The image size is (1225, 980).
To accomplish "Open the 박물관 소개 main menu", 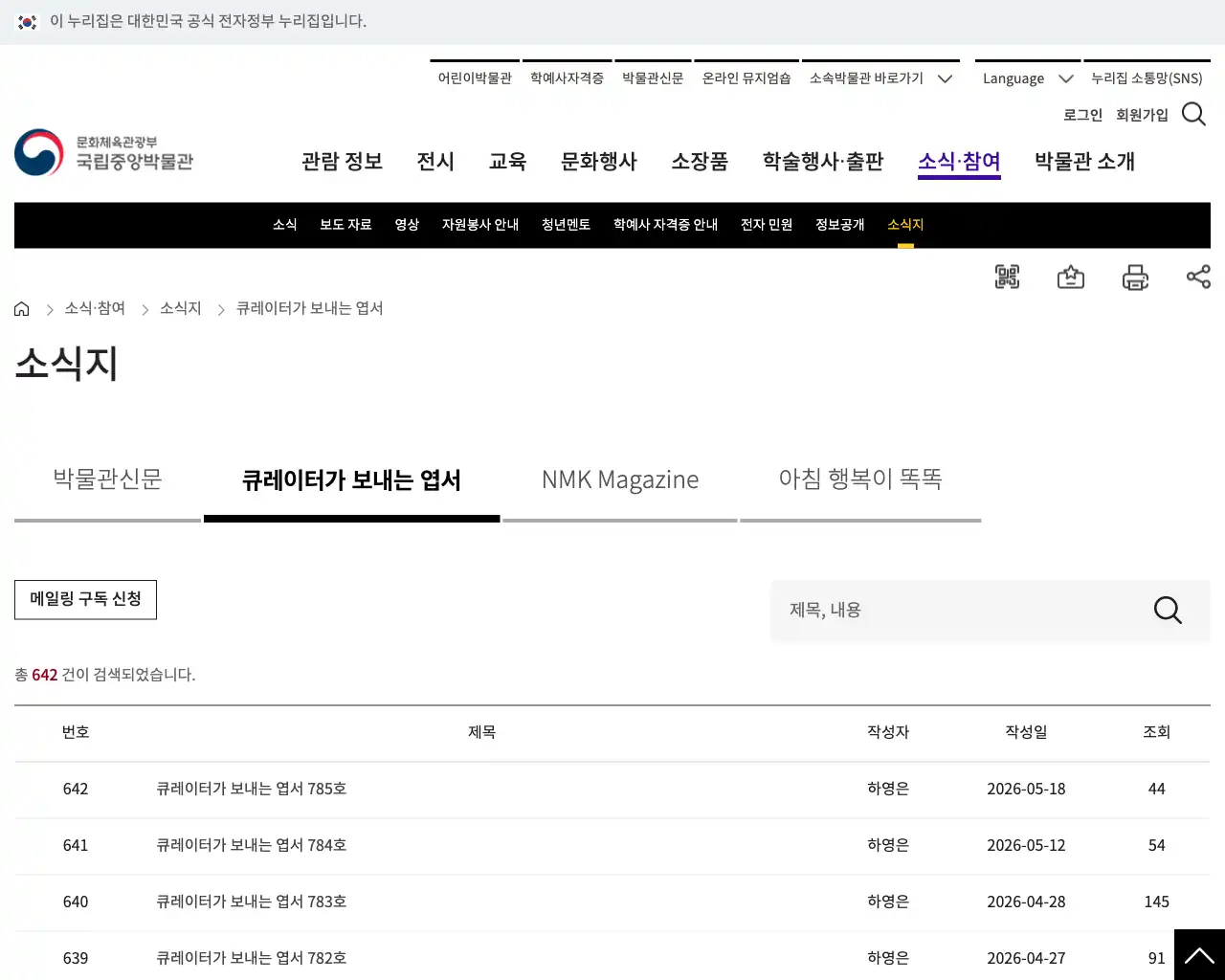I will (1084, 162).
